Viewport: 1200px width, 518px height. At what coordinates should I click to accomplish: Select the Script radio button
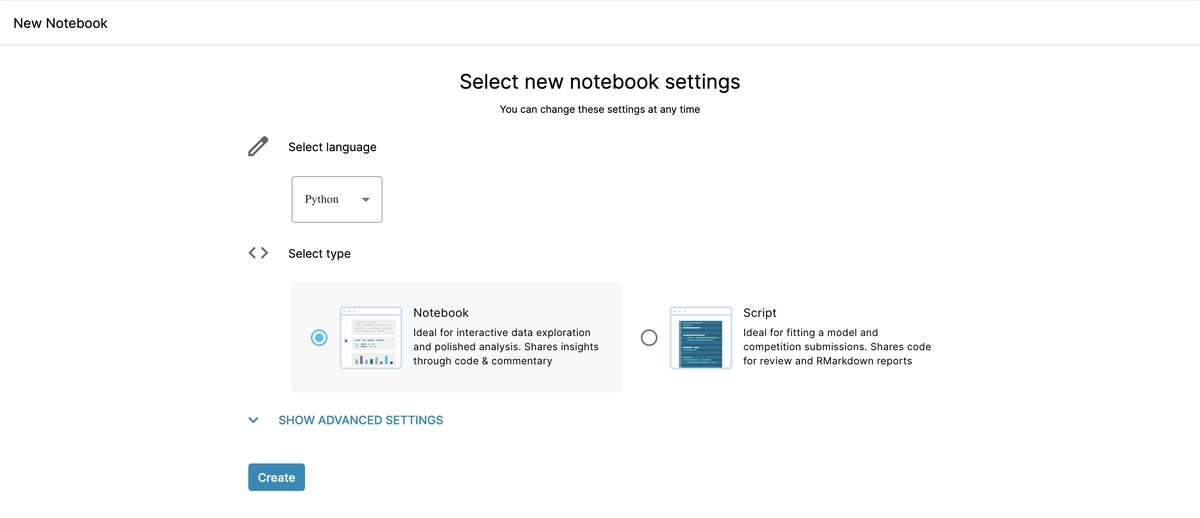coord(649,338)
